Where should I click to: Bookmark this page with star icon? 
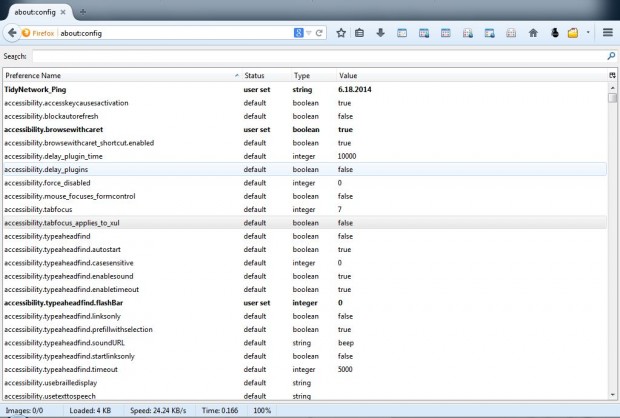pos(340,33)
